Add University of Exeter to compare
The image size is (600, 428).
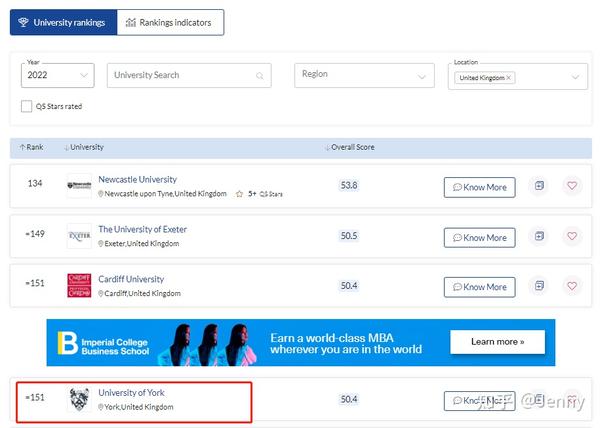(x=539, y=236)
